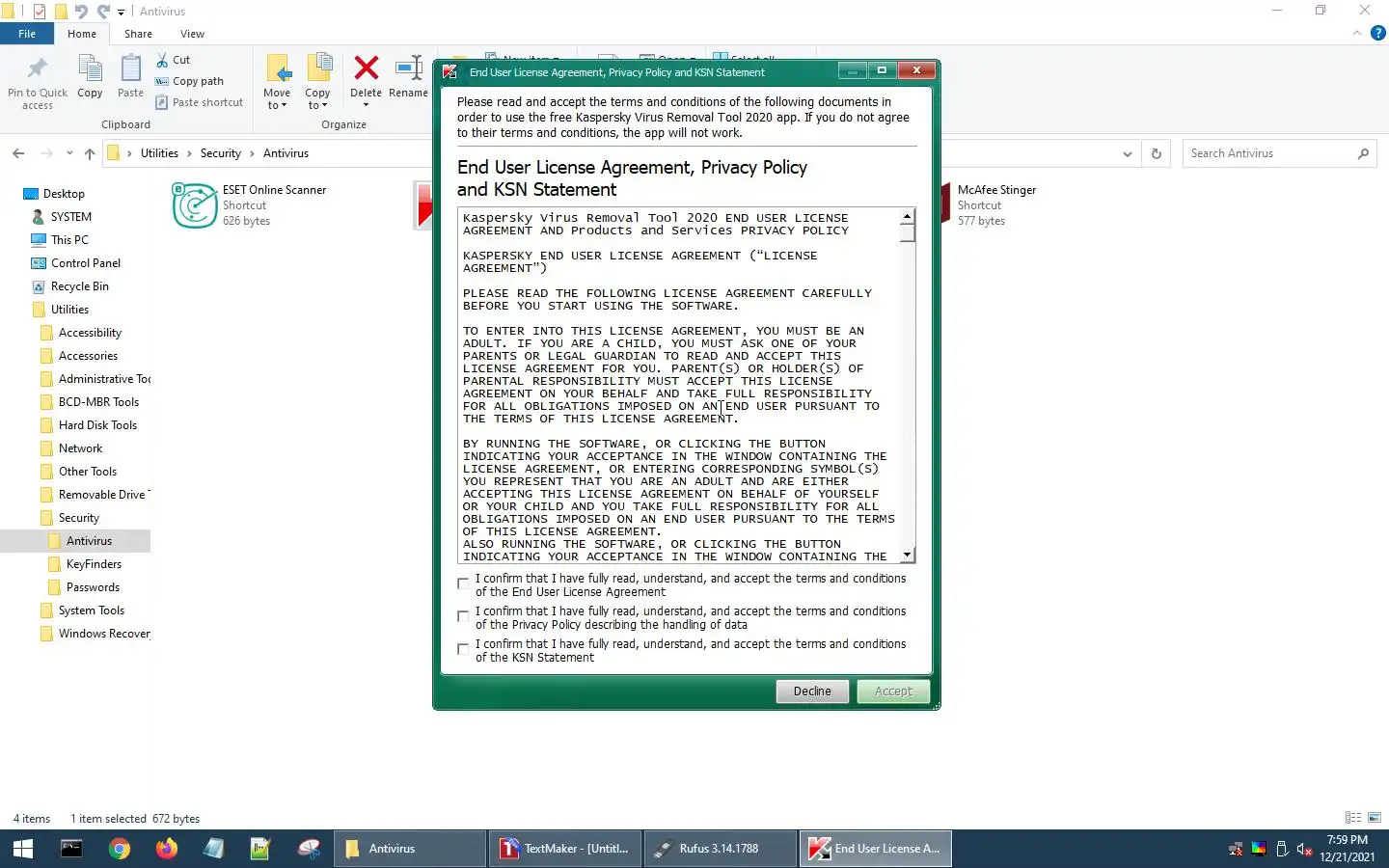Launch Firefox from the taskbar

pos(167,849)
